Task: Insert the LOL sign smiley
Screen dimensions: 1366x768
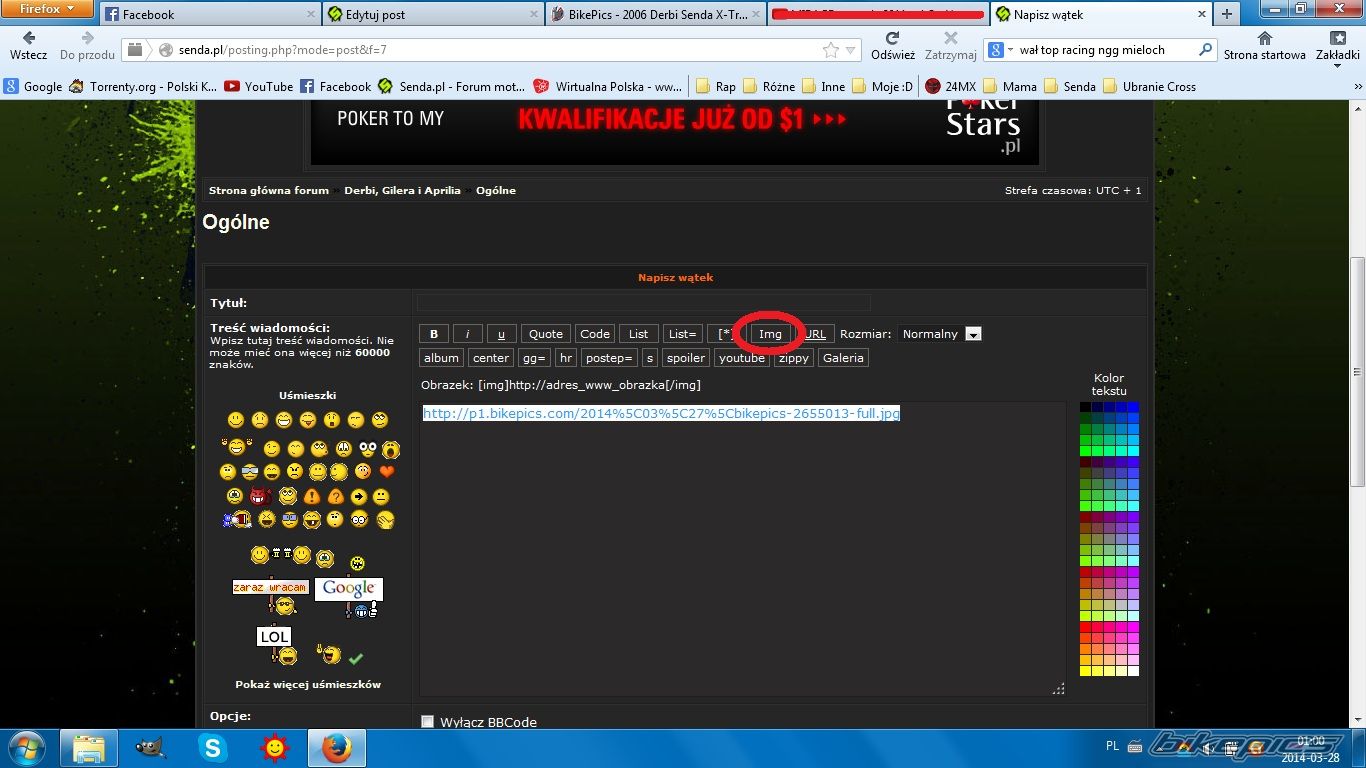Action: tap(277, 645)
